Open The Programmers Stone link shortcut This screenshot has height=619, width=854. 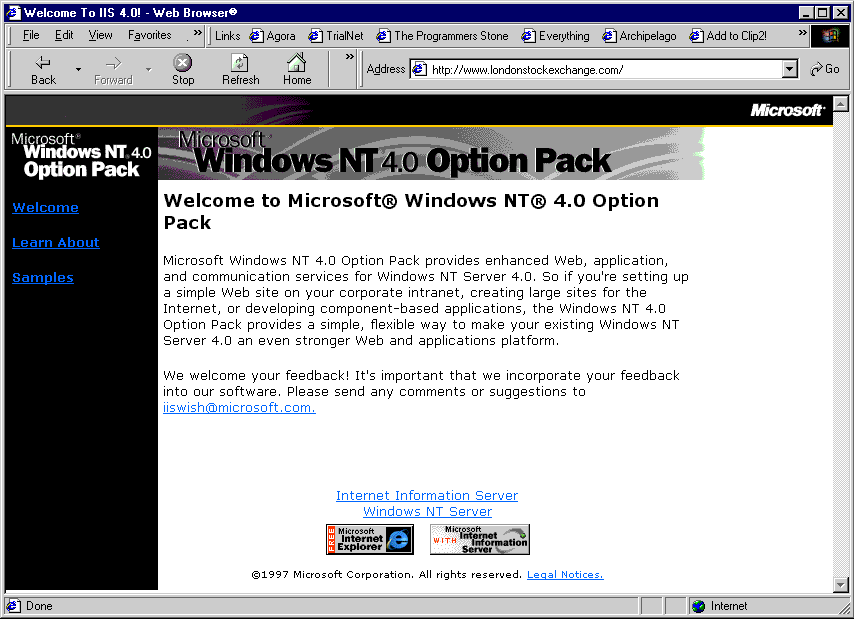coord(442,36)
